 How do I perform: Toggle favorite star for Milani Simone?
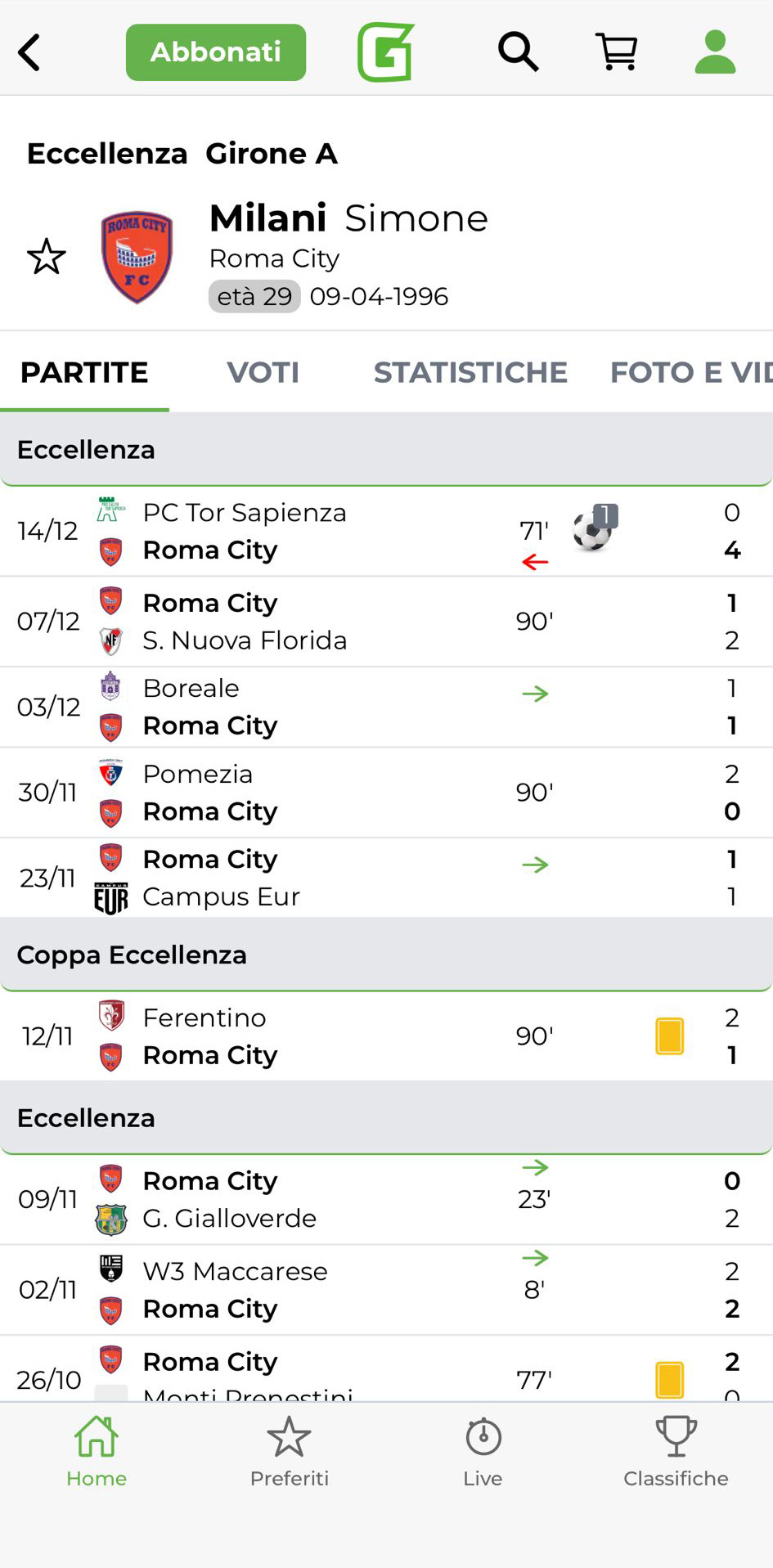coord(47,257)
